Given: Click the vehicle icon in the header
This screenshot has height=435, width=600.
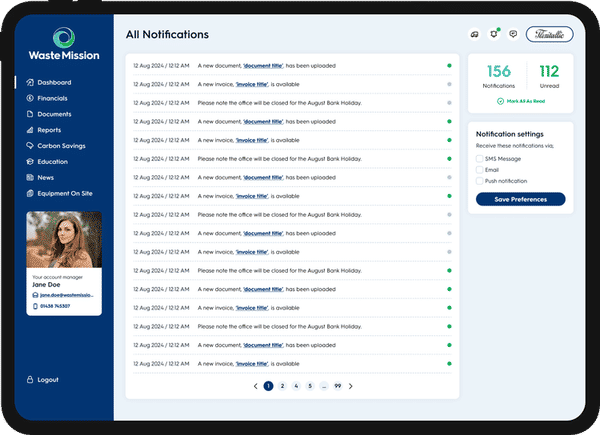Looking at the screenshot, I should point(475,34).
